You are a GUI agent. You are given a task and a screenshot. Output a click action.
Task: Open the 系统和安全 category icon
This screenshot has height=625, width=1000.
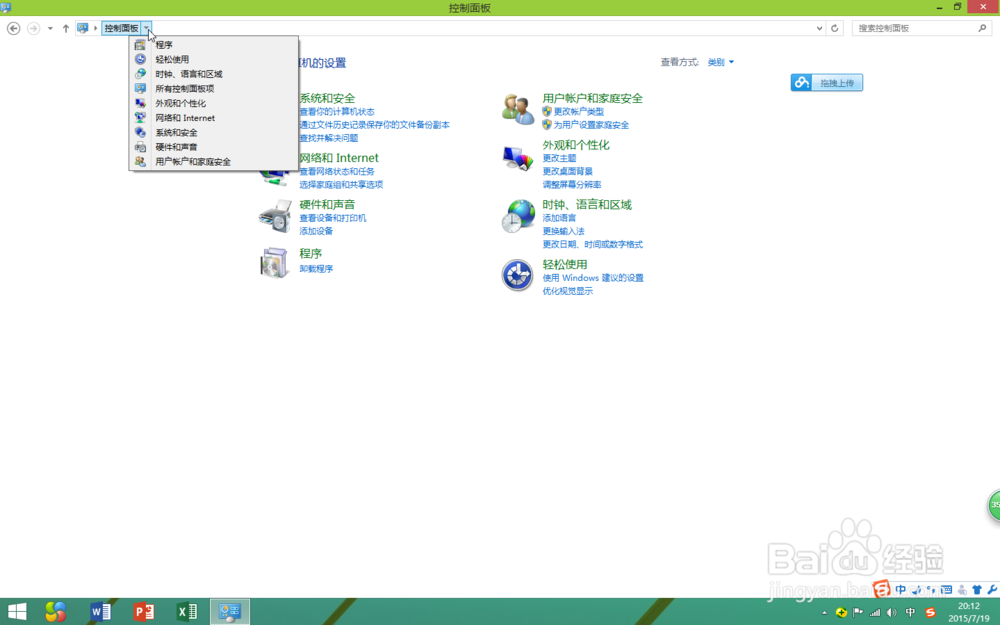pyautogui.click(x=272, y=105)
